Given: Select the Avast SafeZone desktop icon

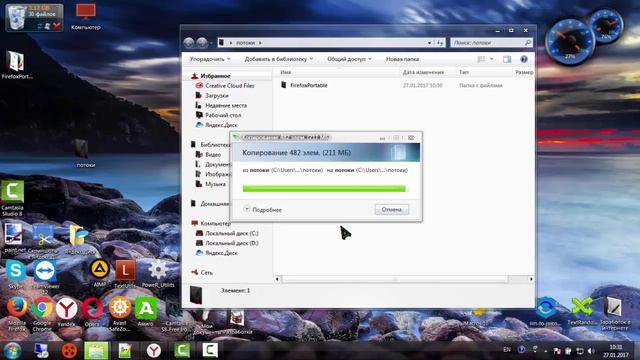Looking at the screenshot, I should pos(119,313).
